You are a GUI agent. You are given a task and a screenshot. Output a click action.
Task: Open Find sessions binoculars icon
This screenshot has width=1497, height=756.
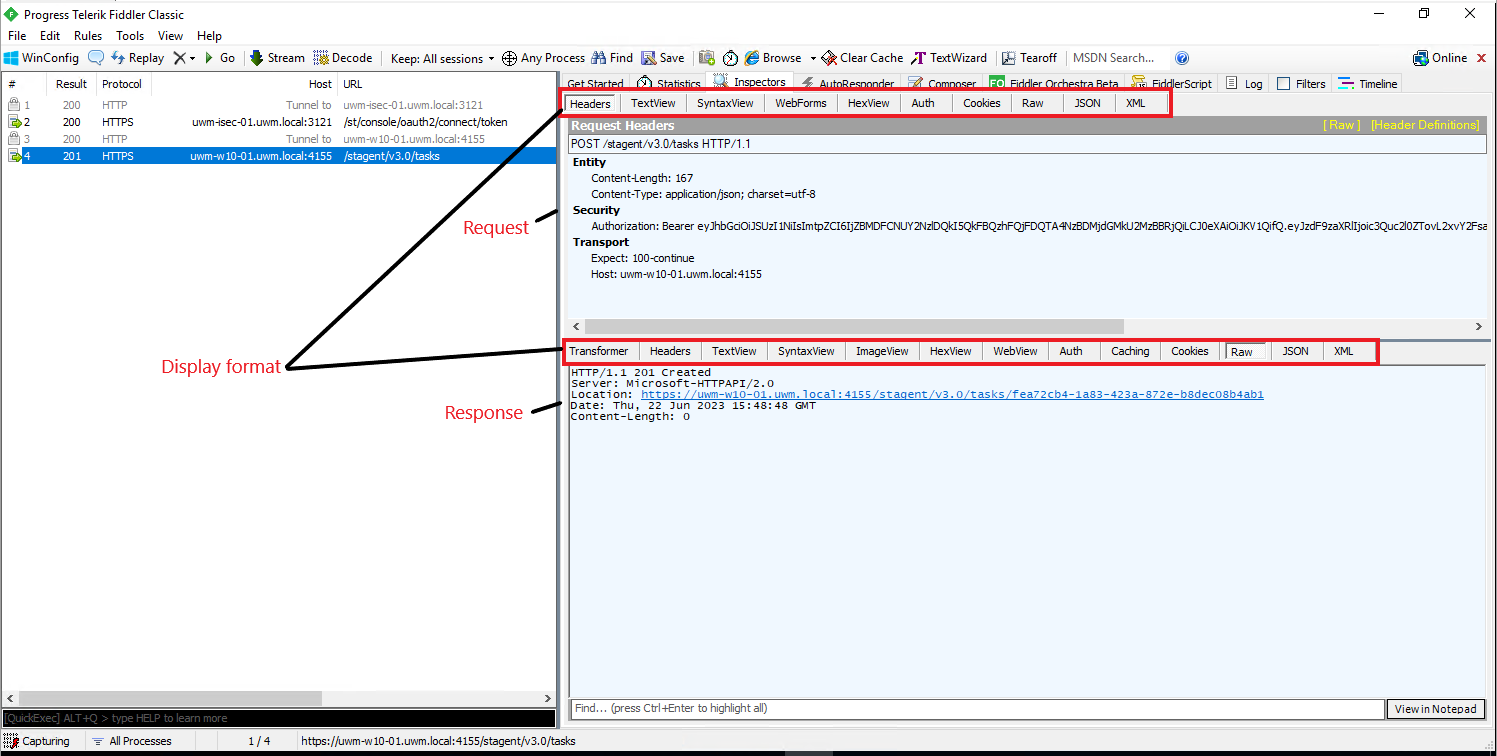click(x=599, y=58)
